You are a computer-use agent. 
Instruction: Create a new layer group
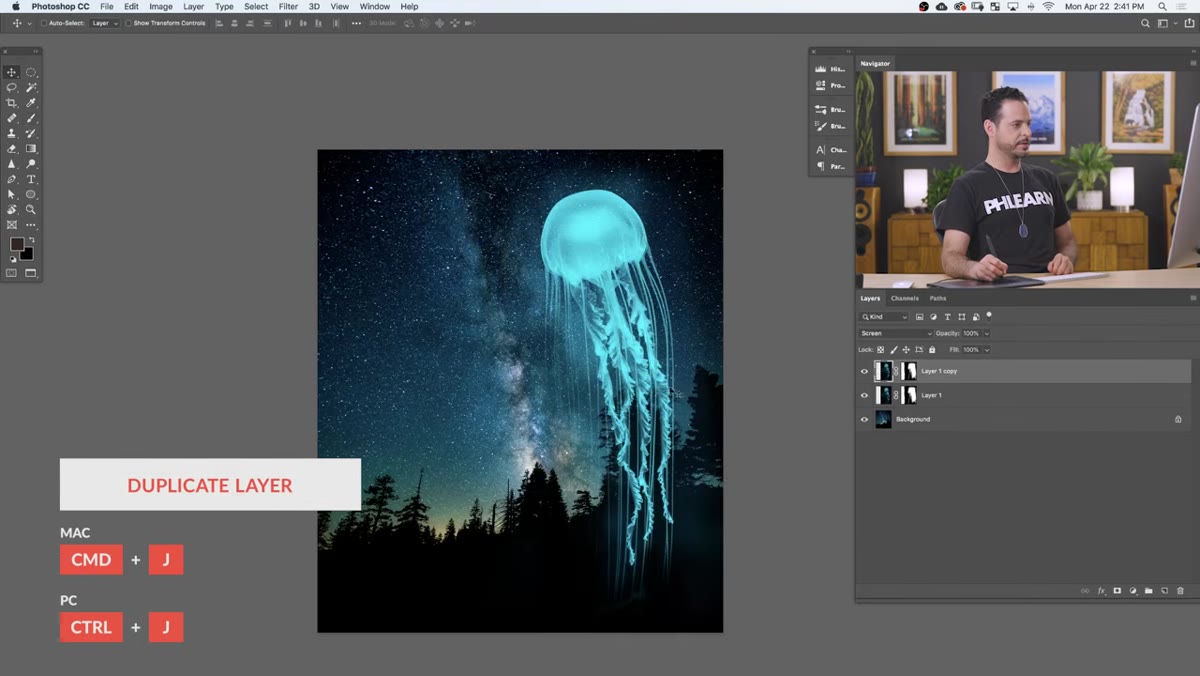pos(1149,591)
